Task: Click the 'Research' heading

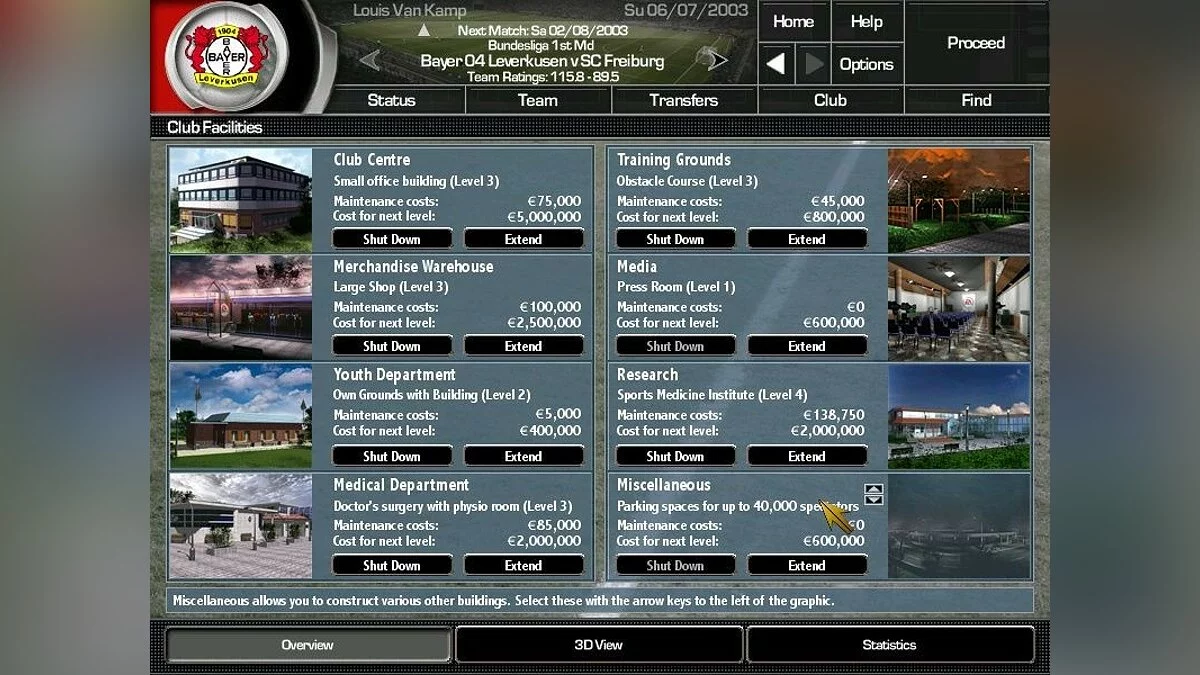Action: 647,375
